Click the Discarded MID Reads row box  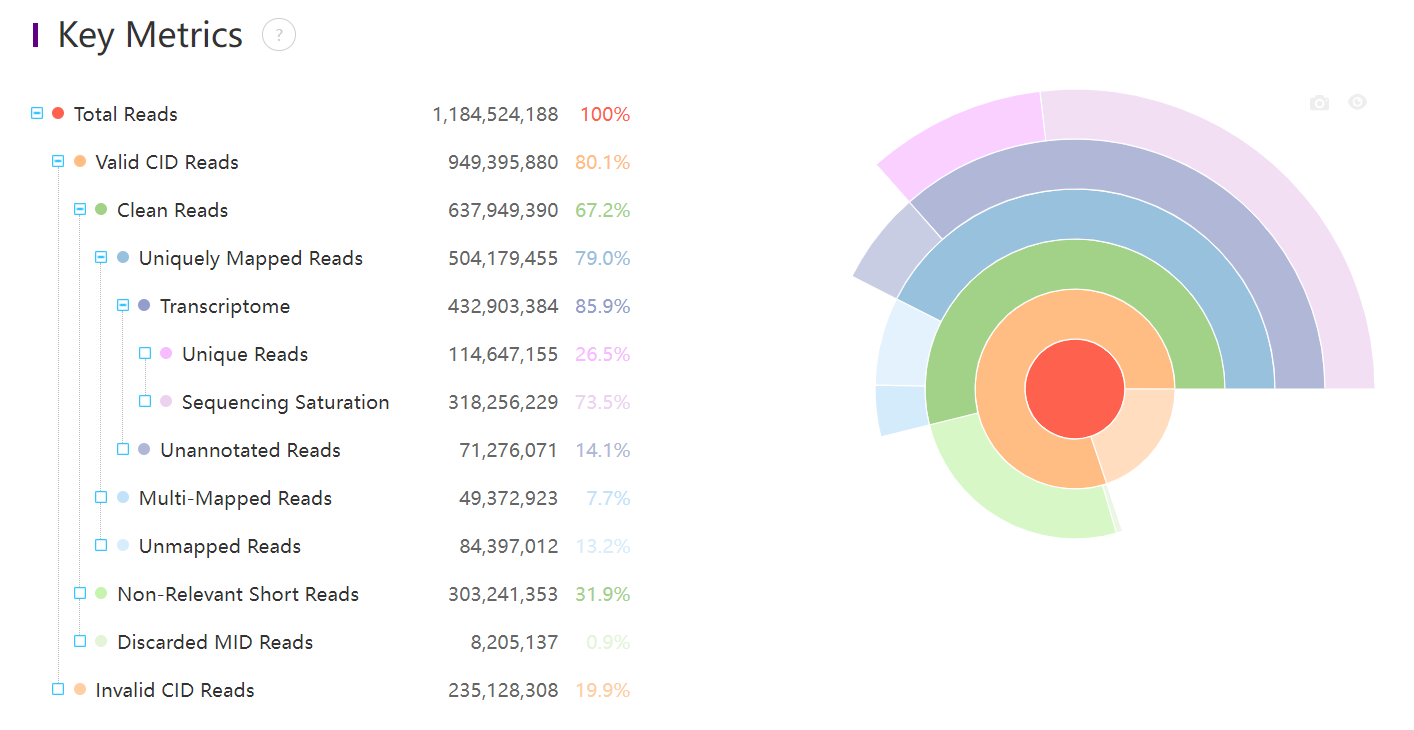(80, 641)
